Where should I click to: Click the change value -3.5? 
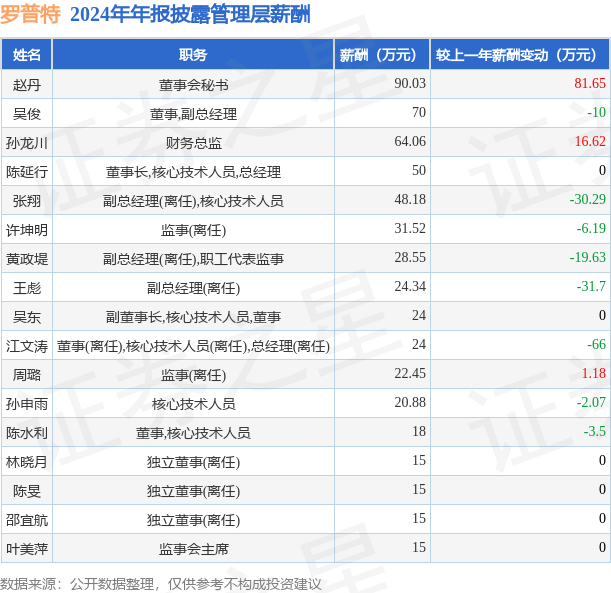[595, 431]
